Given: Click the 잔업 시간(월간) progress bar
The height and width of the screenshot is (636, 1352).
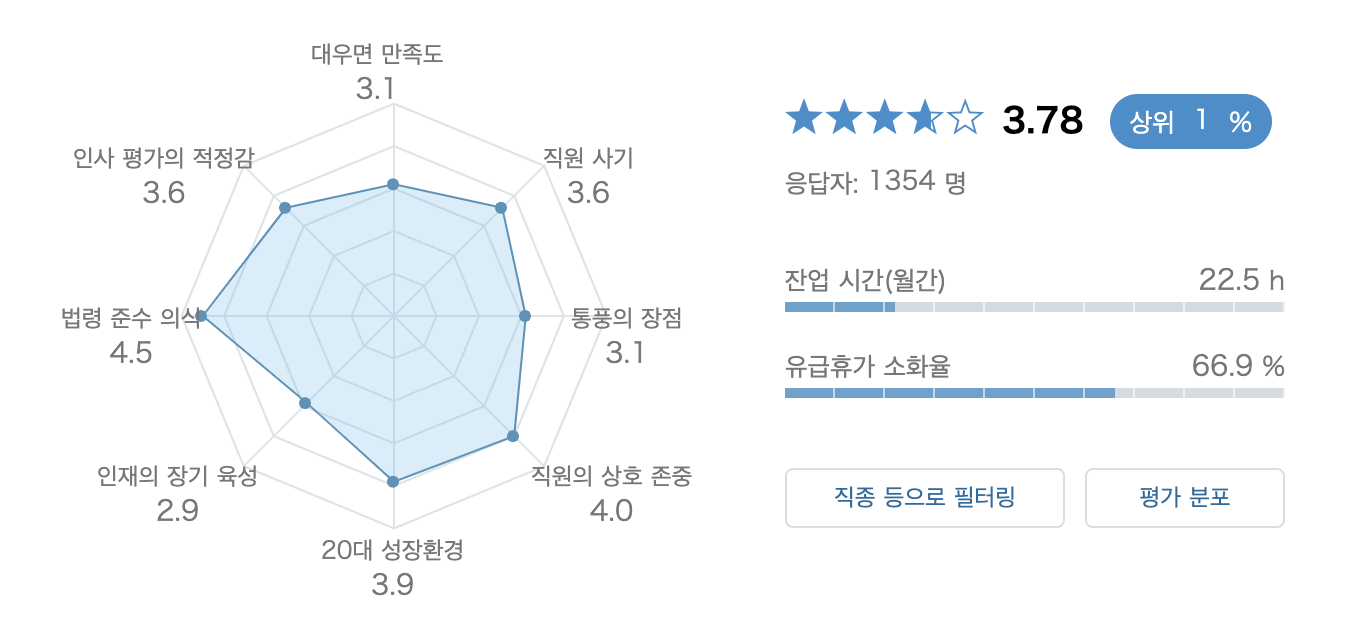Looking at the screenshot, I should (1034, 307).
